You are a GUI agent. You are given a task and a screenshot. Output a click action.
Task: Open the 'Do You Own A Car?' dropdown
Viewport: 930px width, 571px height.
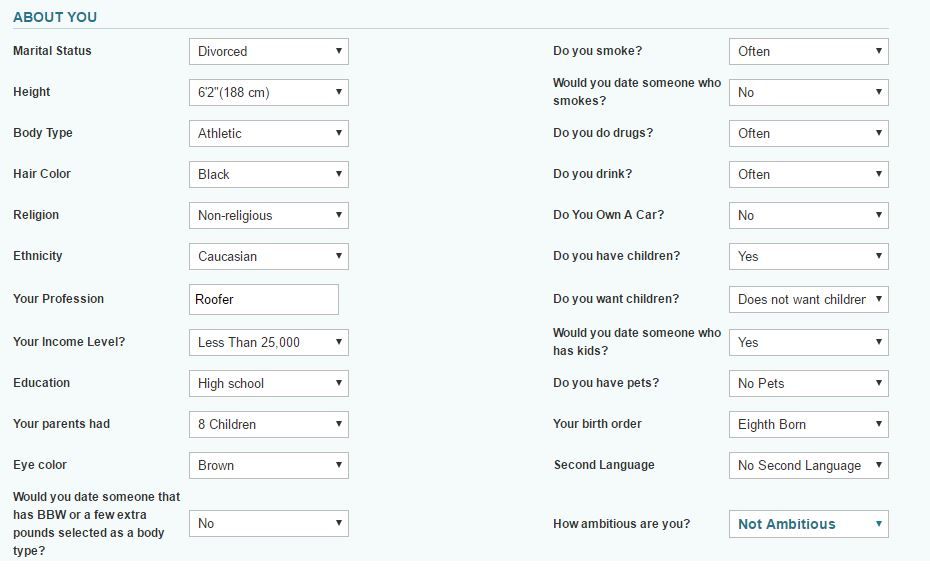pyautogui.click(x=808, y=215)
